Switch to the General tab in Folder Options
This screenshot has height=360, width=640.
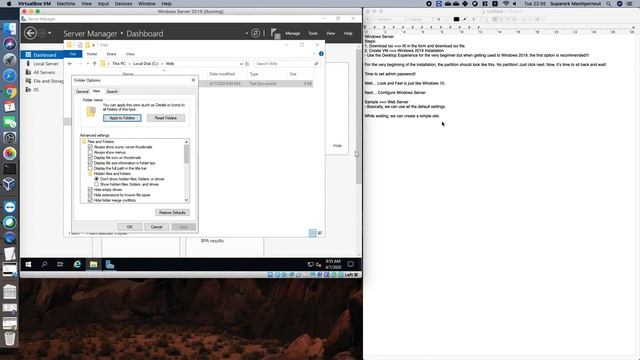click(82, 92)
